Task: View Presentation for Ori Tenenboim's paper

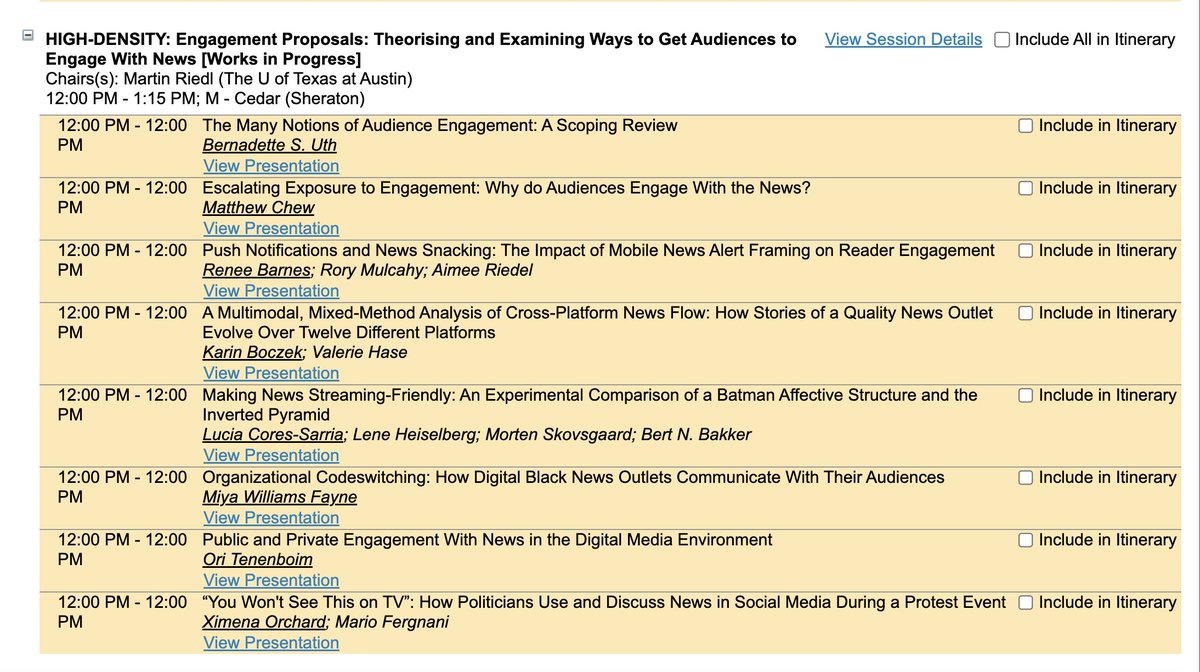Action: click(x=271, y=580)
